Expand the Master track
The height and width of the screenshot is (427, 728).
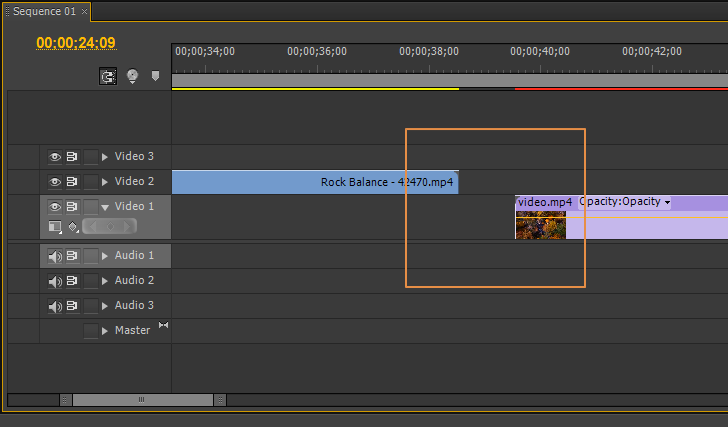(105, 331)
